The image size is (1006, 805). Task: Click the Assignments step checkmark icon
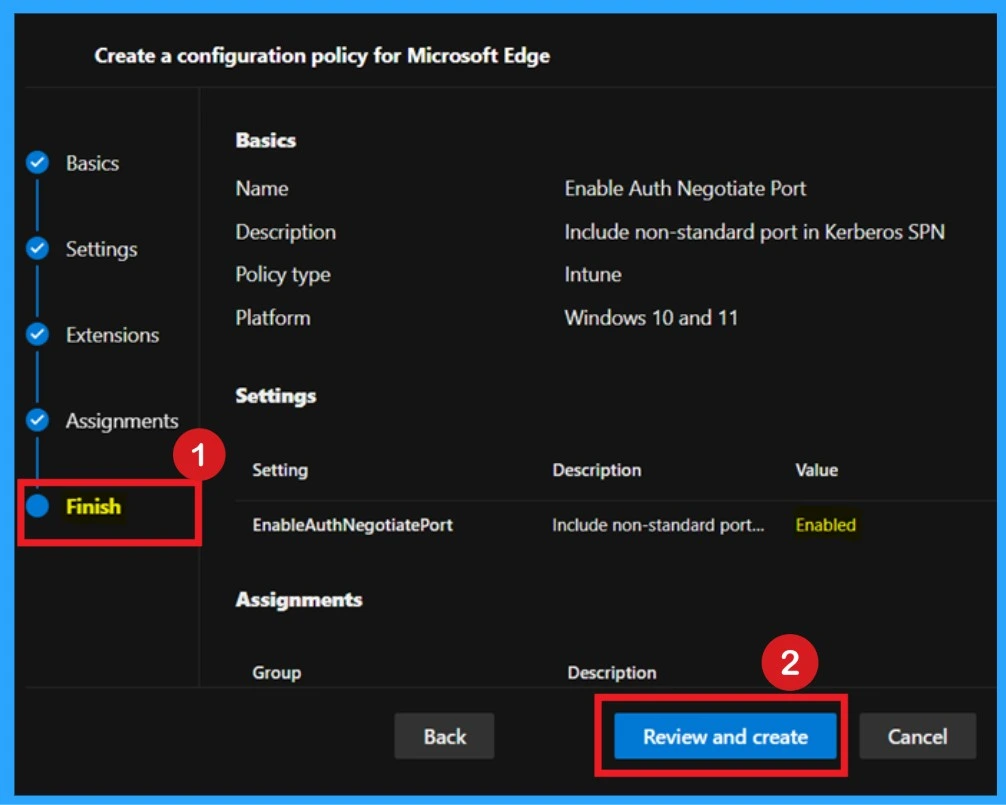[37, 420]
